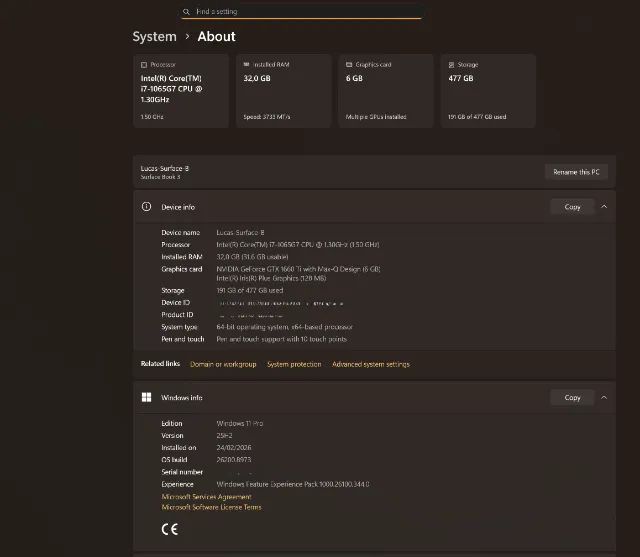This screenshot has width=640, height=557.
Task: Click the CE certification mark
Action: pos(170,529)
